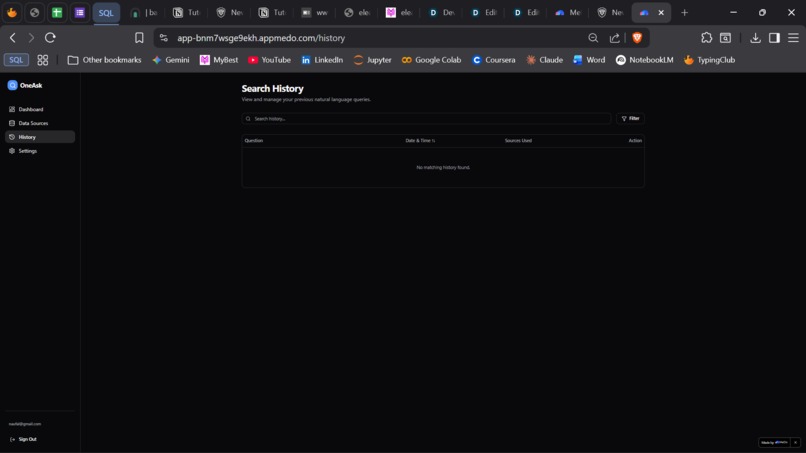
Task: Open LinkedIn bookmark
Action: pos(322,60)
